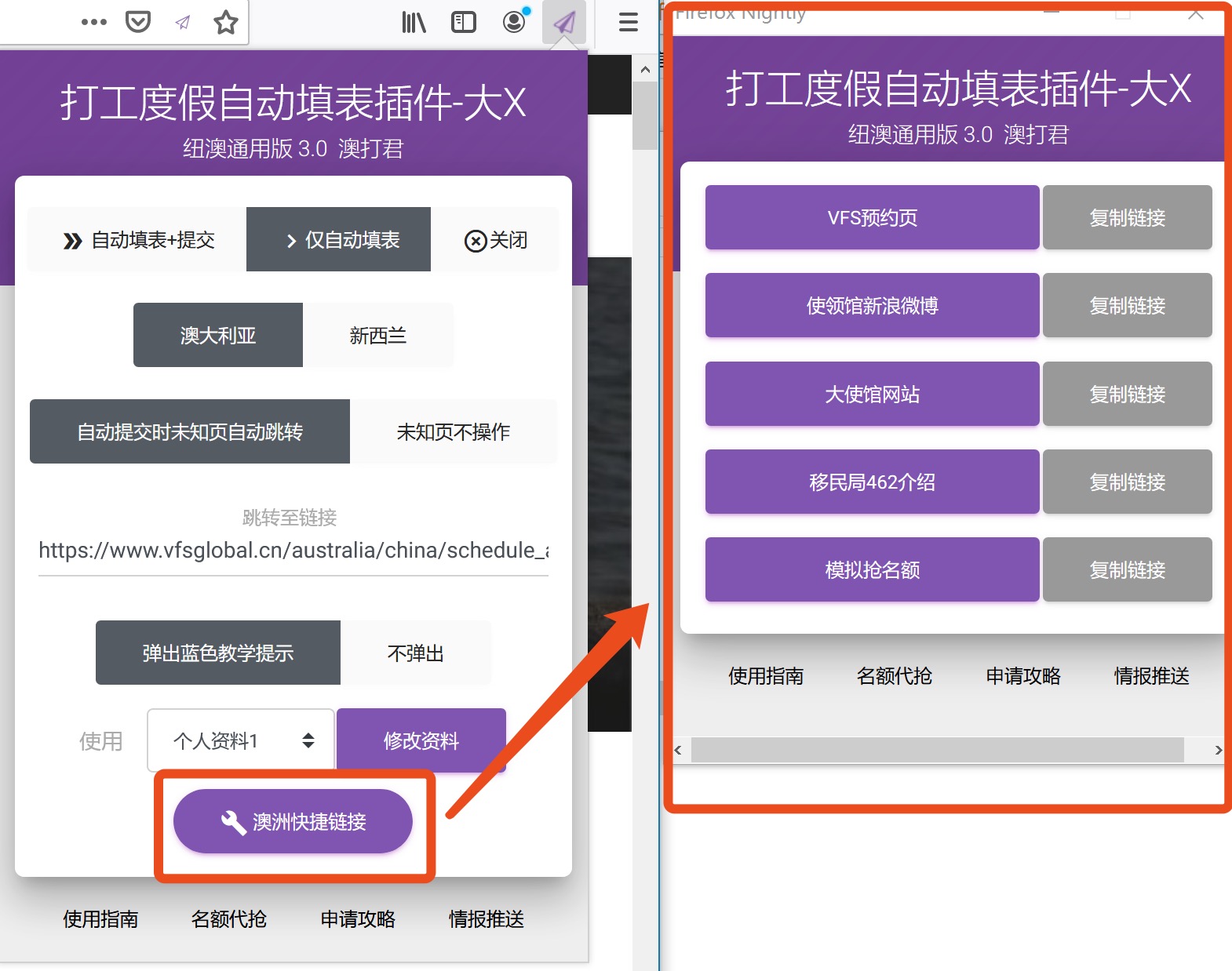The width and height of the screenshot is (1232, 971).
Task: Click the 跳转至链接 URL input field
Action: tap(293, 551)
